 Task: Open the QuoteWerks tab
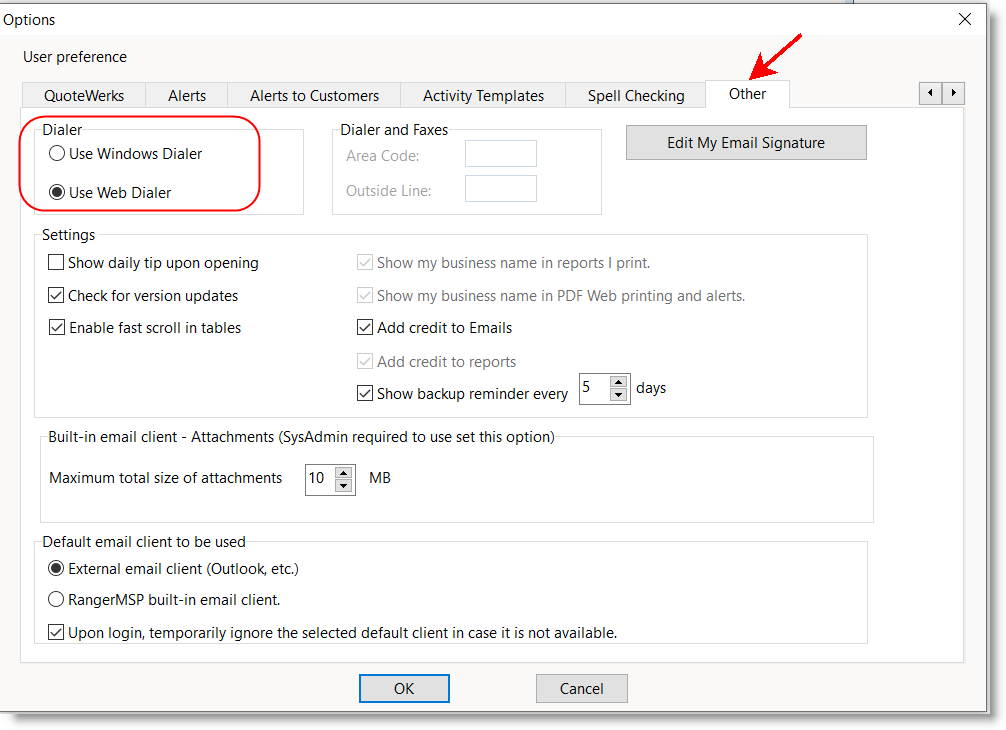[x=84, y=96]
